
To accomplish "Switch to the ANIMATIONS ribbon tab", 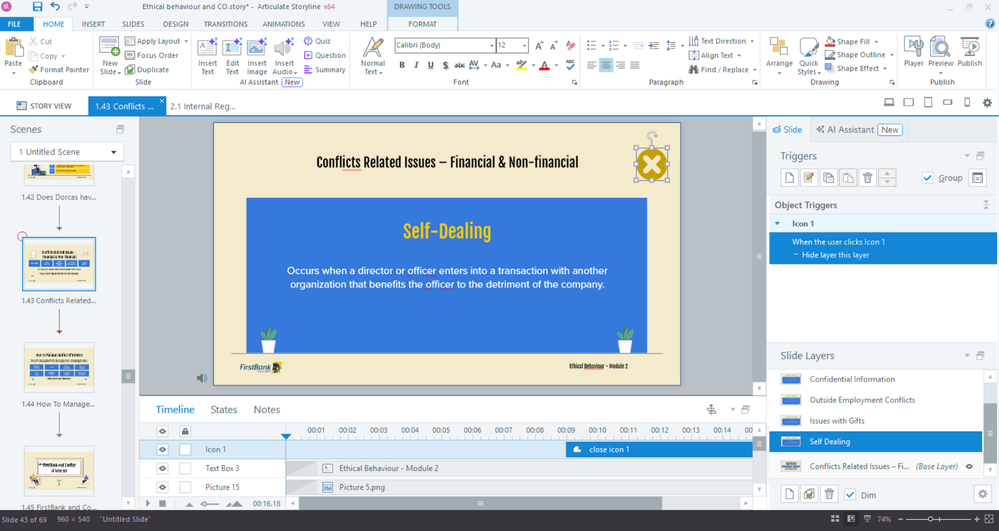I will [x=283, y=24].
